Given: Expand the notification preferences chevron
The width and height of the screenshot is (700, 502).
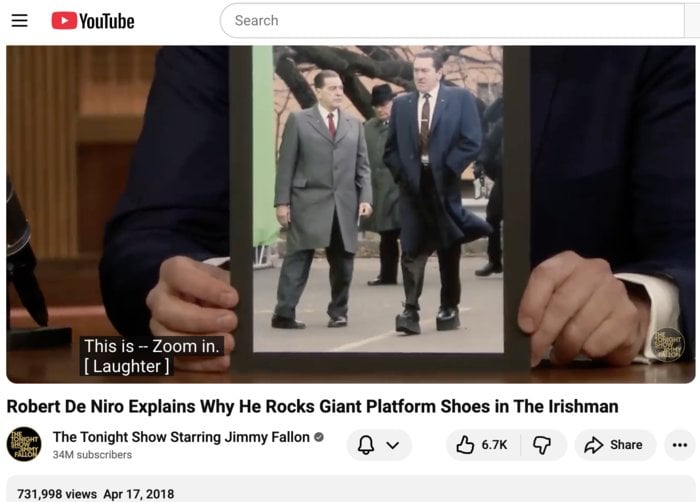Looking at the screenshot, I should click(392, 445).
